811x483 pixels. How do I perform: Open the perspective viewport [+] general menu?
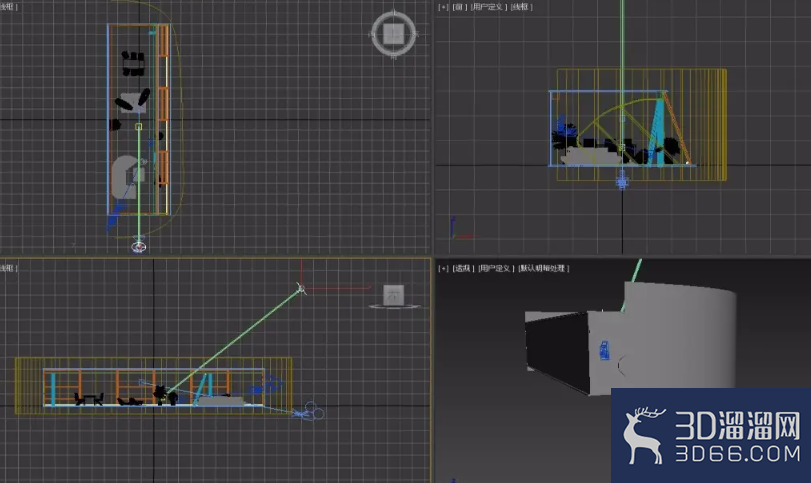[x=443, y=268]
